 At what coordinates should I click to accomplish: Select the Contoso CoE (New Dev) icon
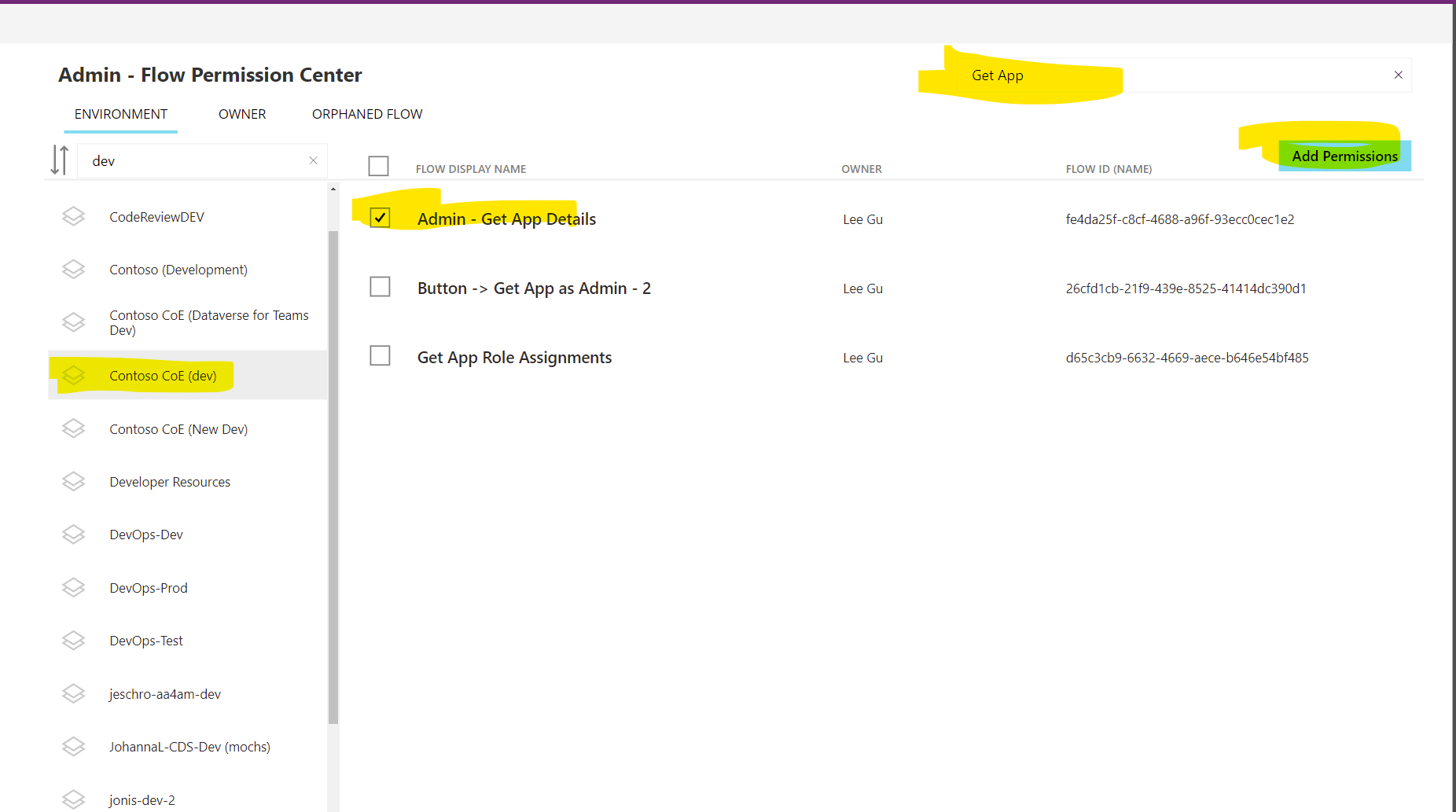[x=73, y=428]
